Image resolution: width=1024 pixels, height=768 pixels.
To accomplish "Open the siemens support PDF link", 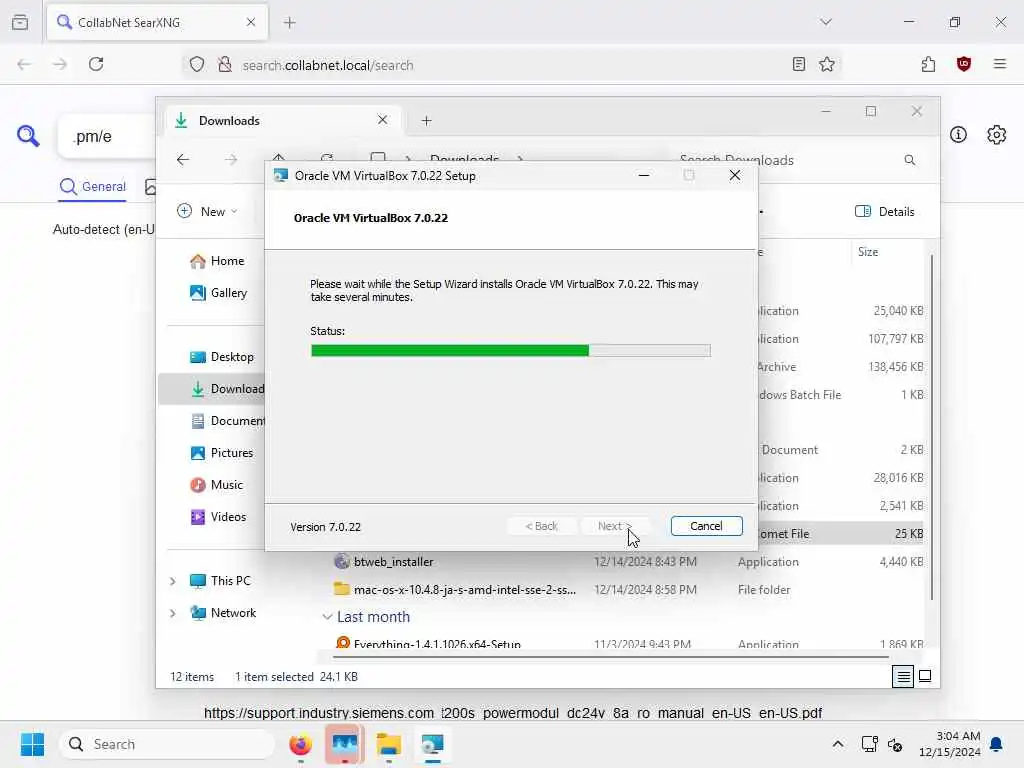I will click(x=513, y=713).
